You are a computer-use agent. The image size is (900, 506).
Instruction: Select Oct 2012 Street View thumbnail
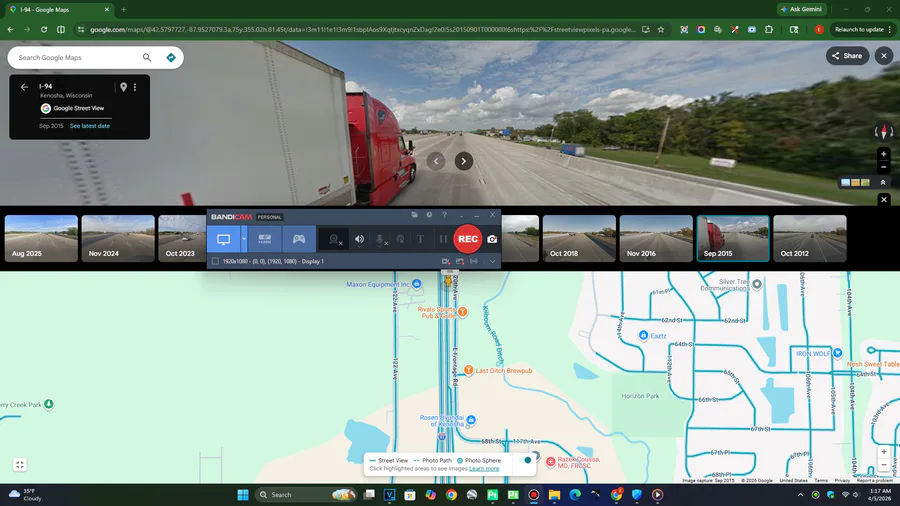(810, 239)
